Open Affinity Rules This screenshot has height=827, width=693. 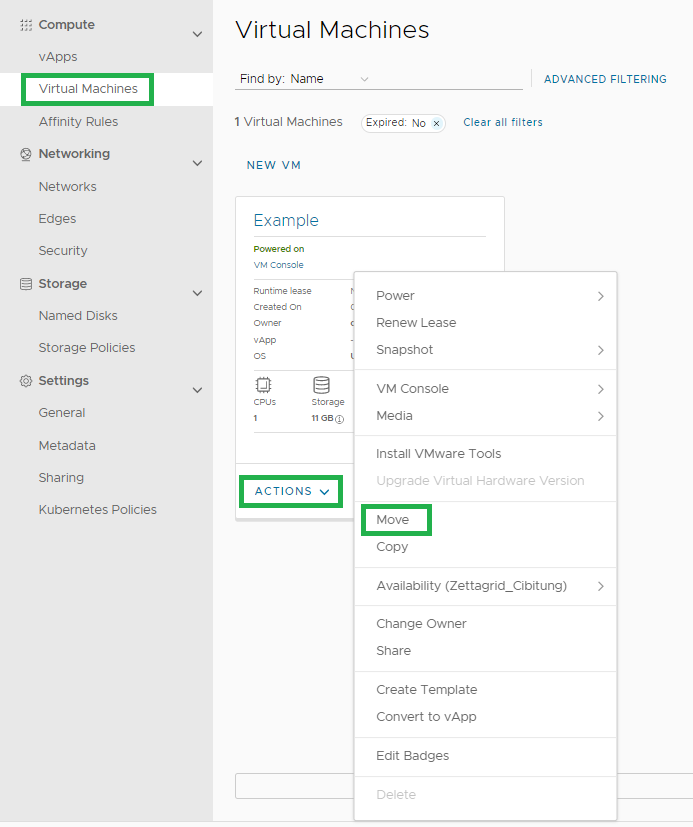(79, 122)
